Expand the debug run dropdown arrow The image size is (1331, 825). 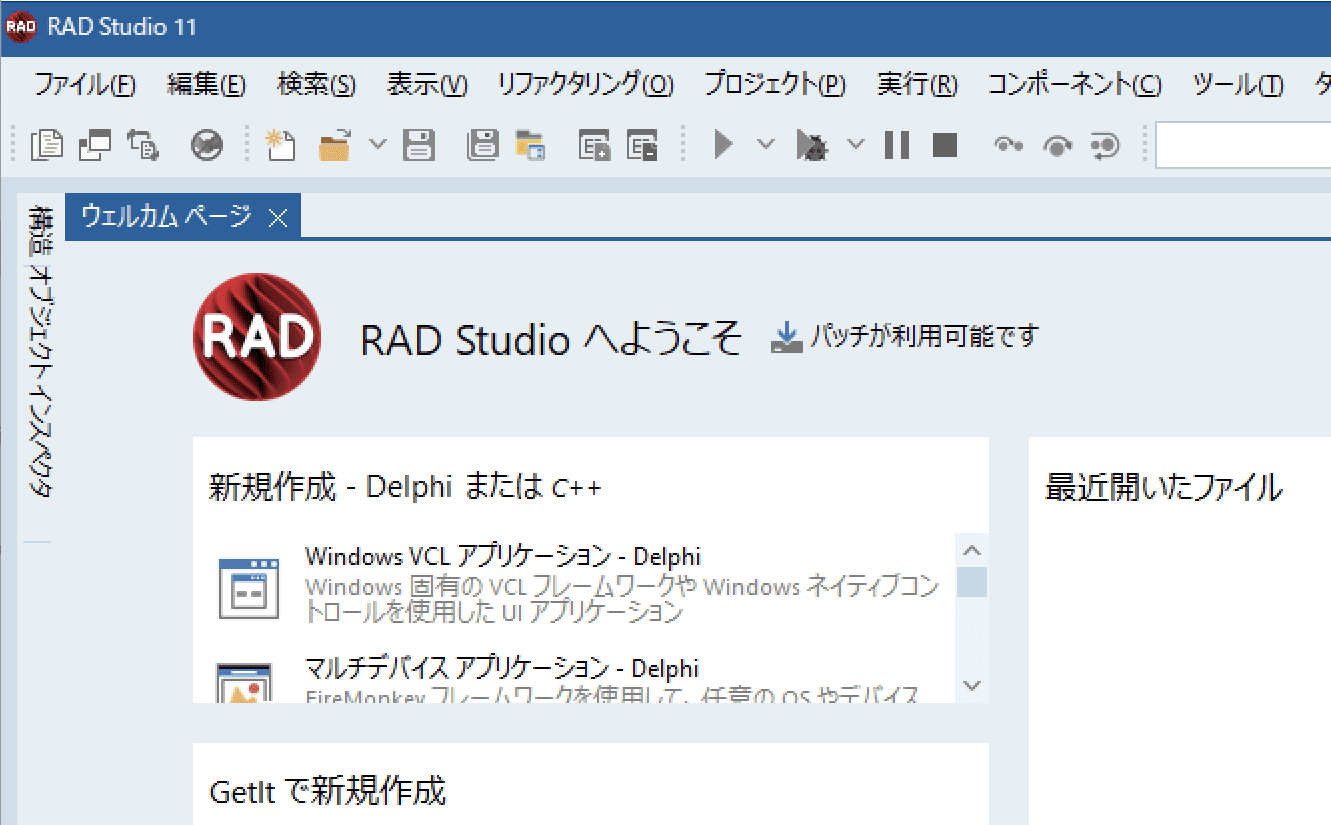856,145
